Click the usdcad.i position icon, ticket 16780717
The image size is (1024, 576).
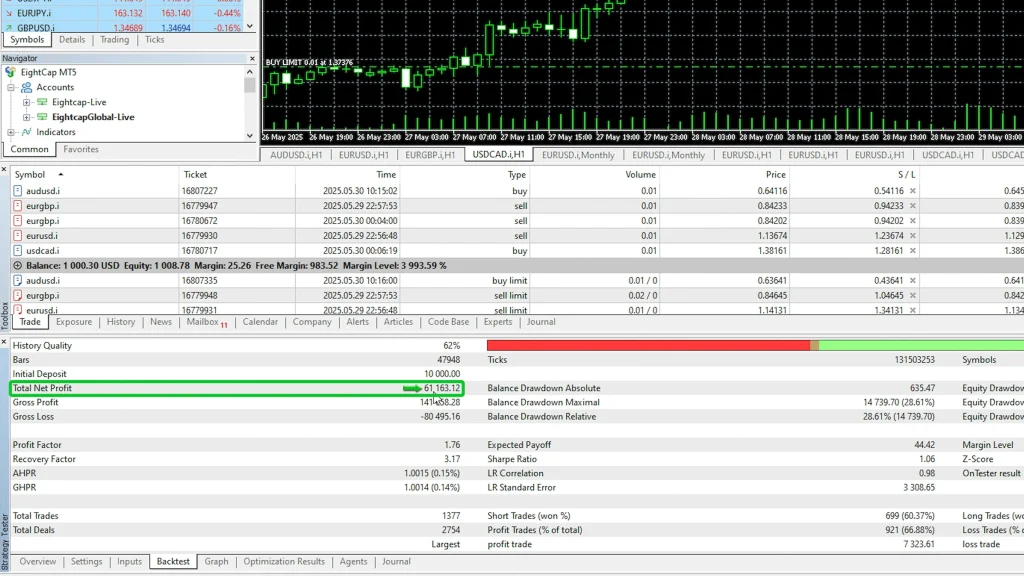tap(17, 251)
